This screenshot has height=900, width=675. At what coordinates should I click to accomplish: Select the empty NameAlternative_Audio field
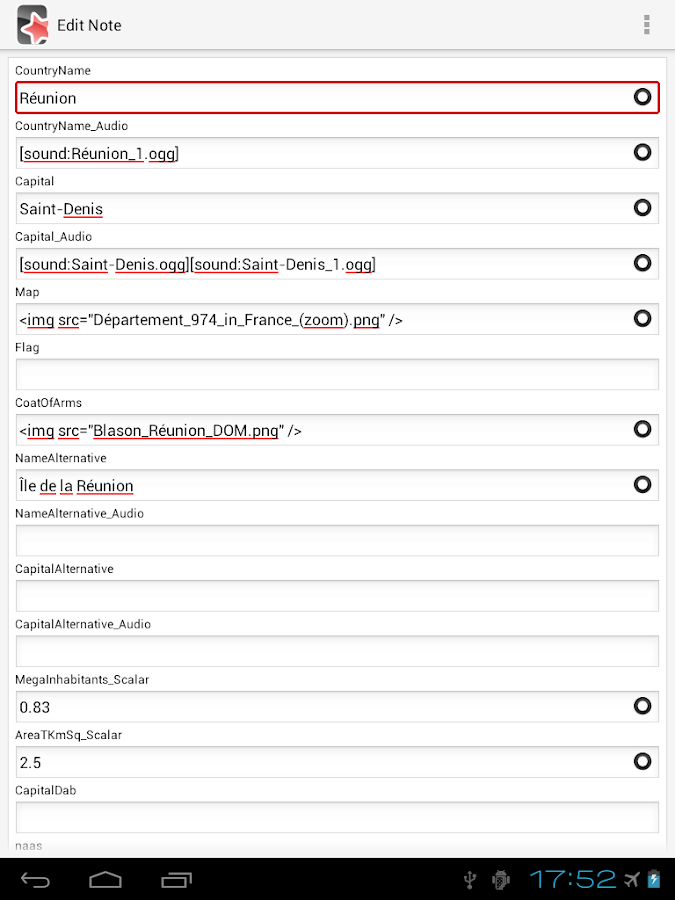[337, 540]
